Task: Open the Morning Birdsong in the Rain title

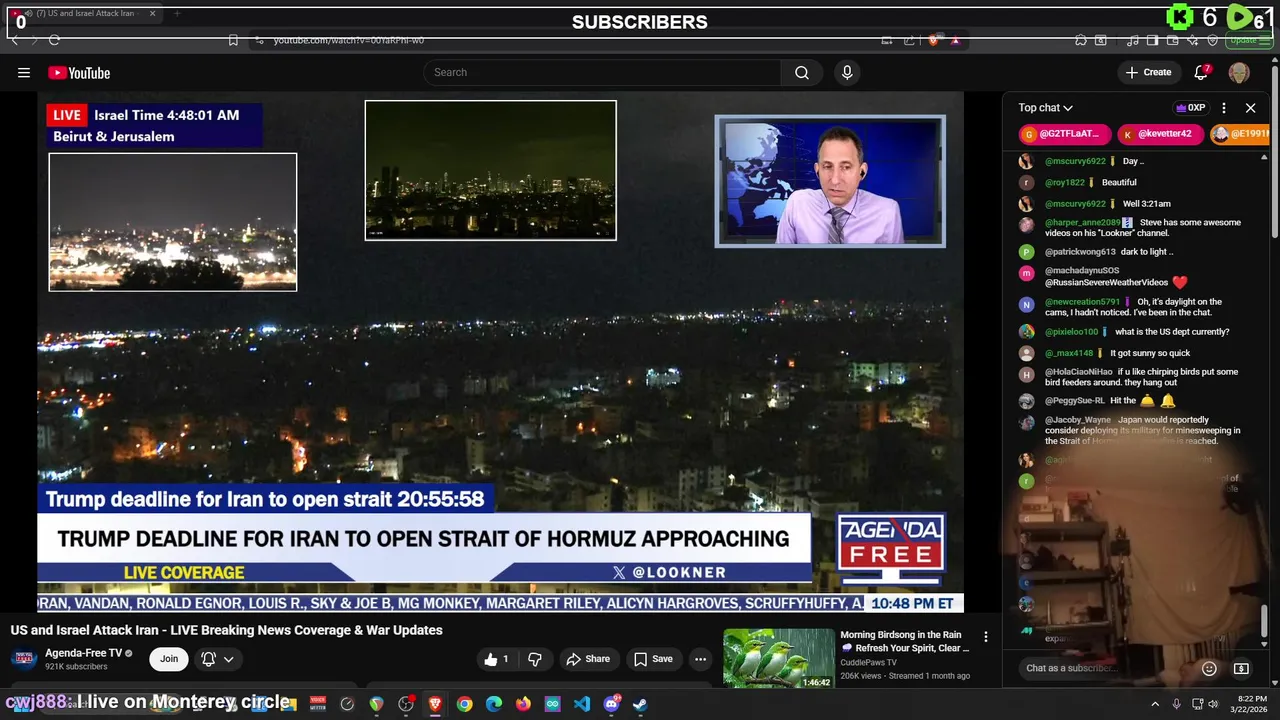Action: 904,641
